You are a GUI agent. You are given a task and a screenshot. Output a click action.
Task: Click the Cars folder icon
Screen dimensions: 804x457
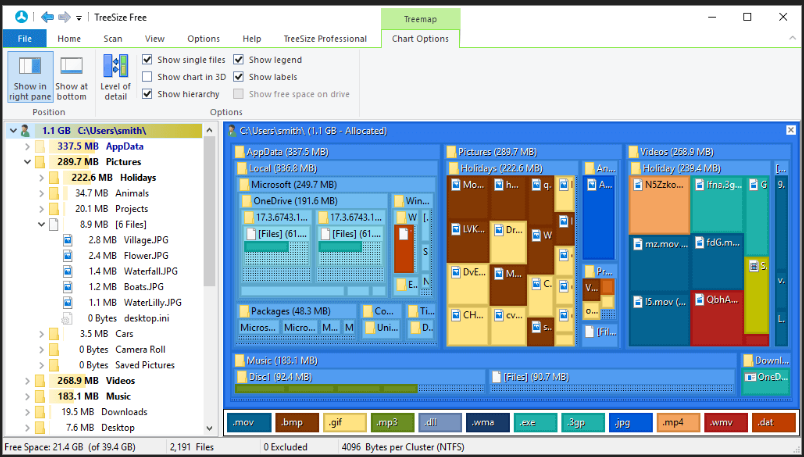(54, 334)
